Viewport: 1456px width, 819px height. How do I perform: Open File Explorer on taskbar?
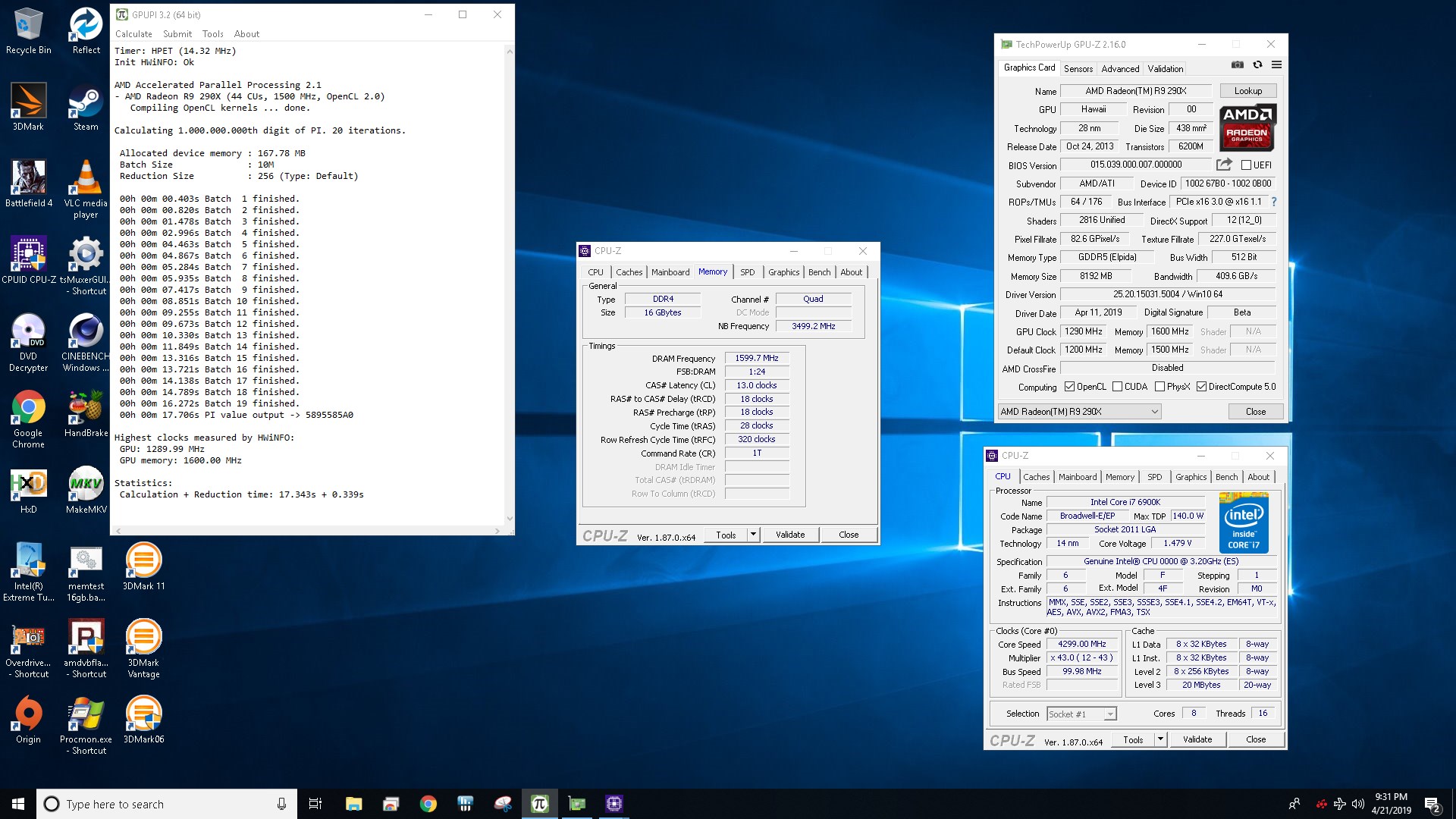click(353, 804)
